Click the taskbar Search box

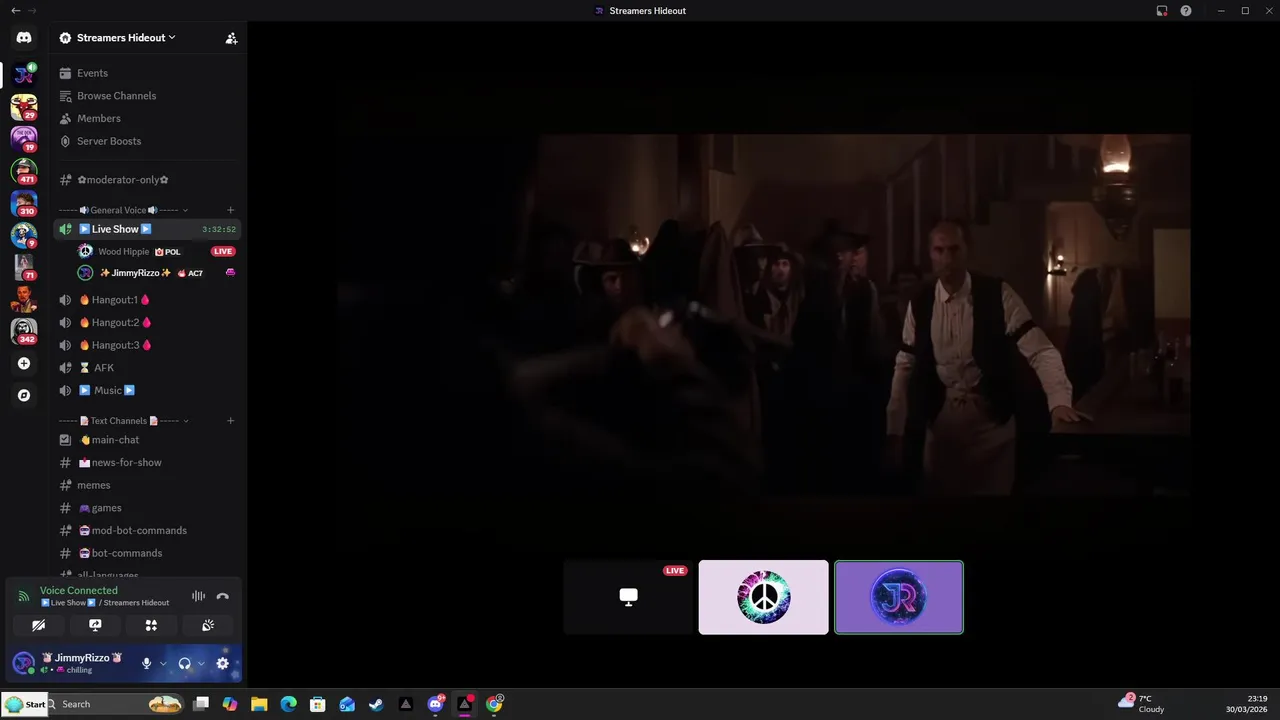[x=115, y=704]
